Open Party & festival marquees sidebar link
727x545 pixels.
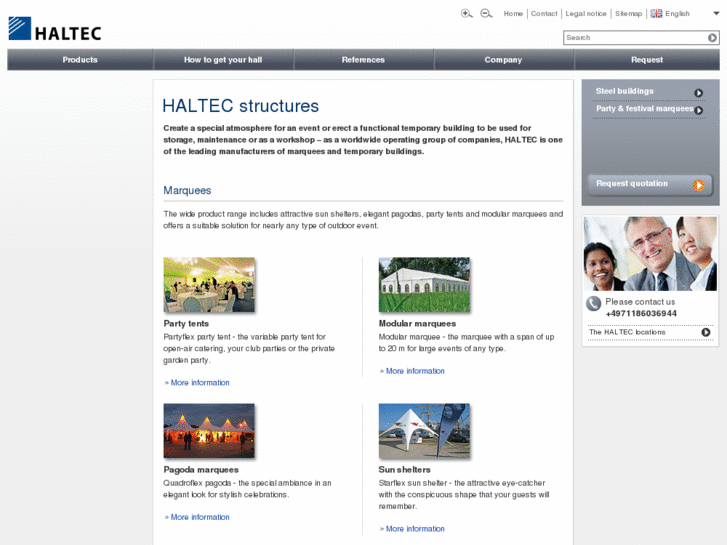pos(644,109)
